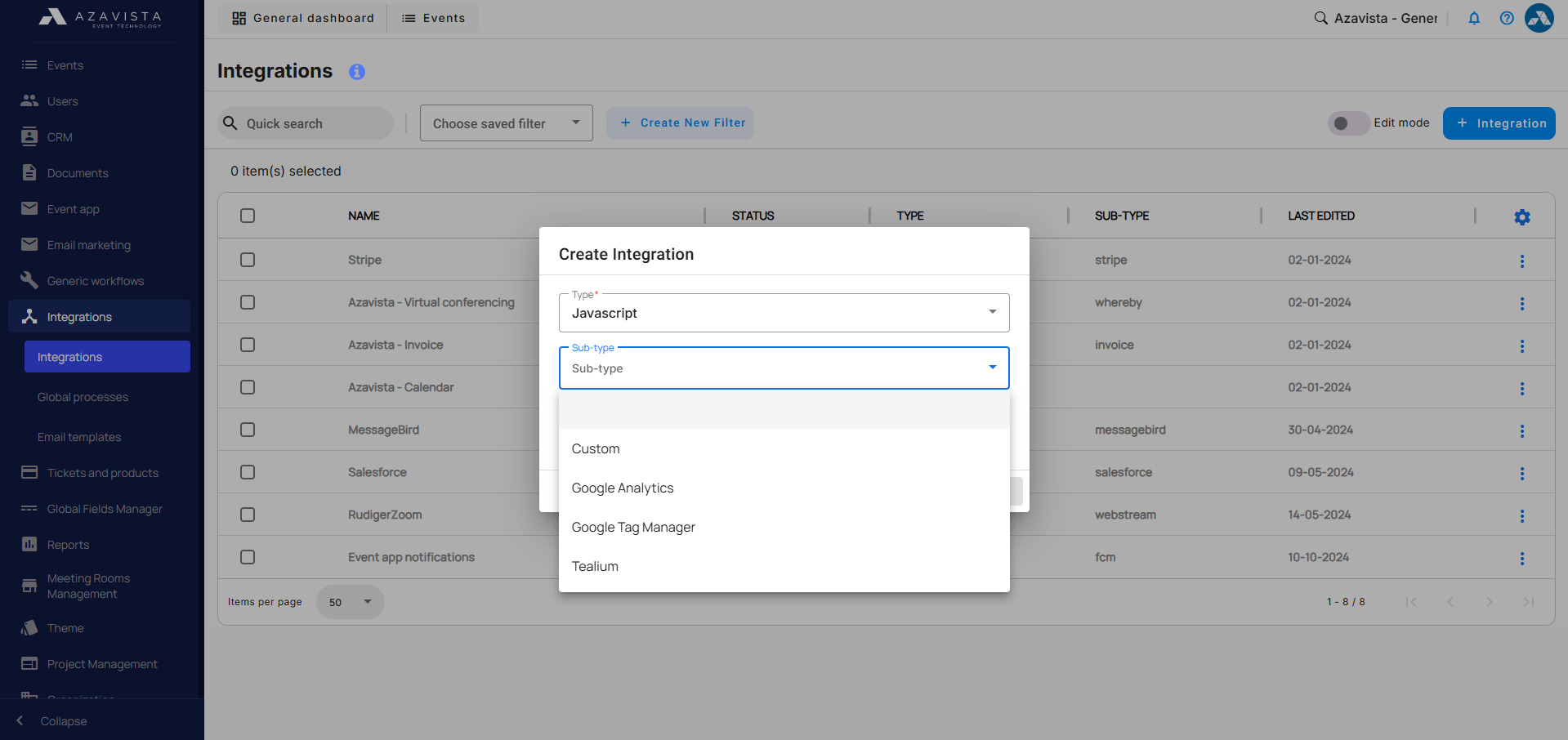Open the Azavista account avatar
This screenshot has width=1568, height=740.
(x=1539, y=18)
